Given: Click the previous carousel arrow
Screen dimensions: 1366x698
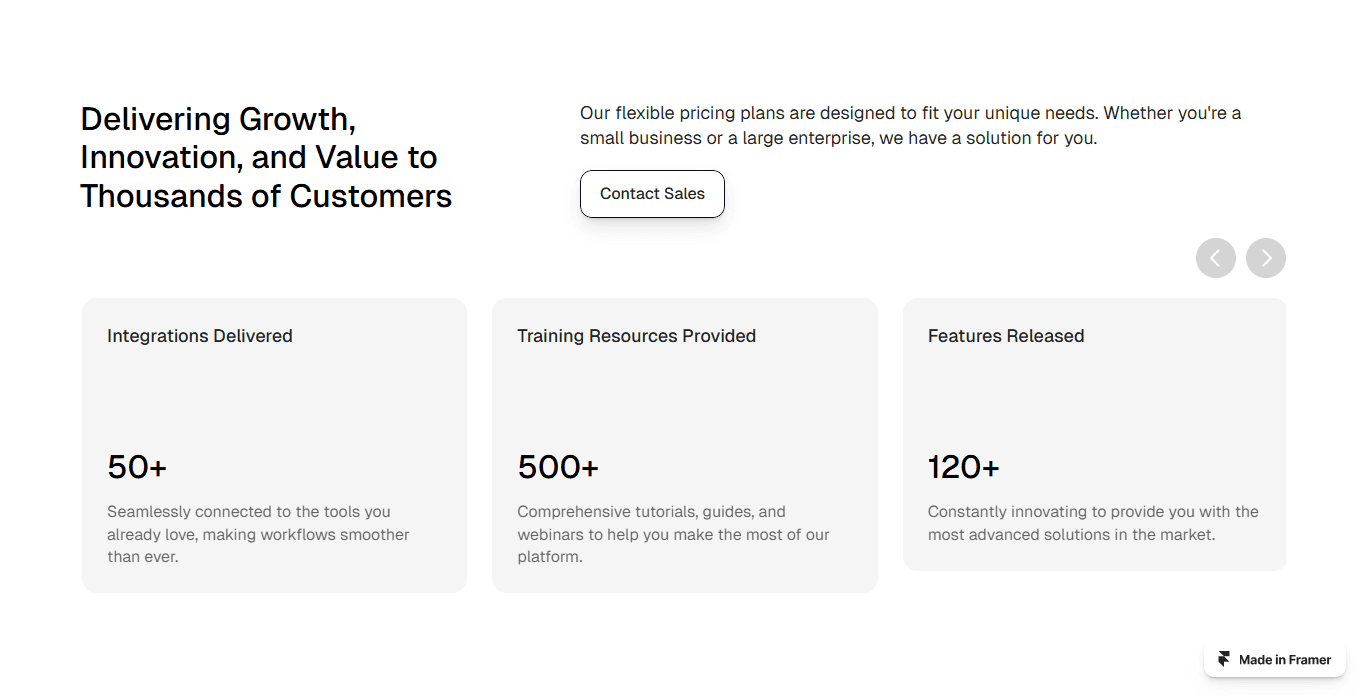Looking at the screenshot, I should pyautogui.click(x=1216, y=258).
